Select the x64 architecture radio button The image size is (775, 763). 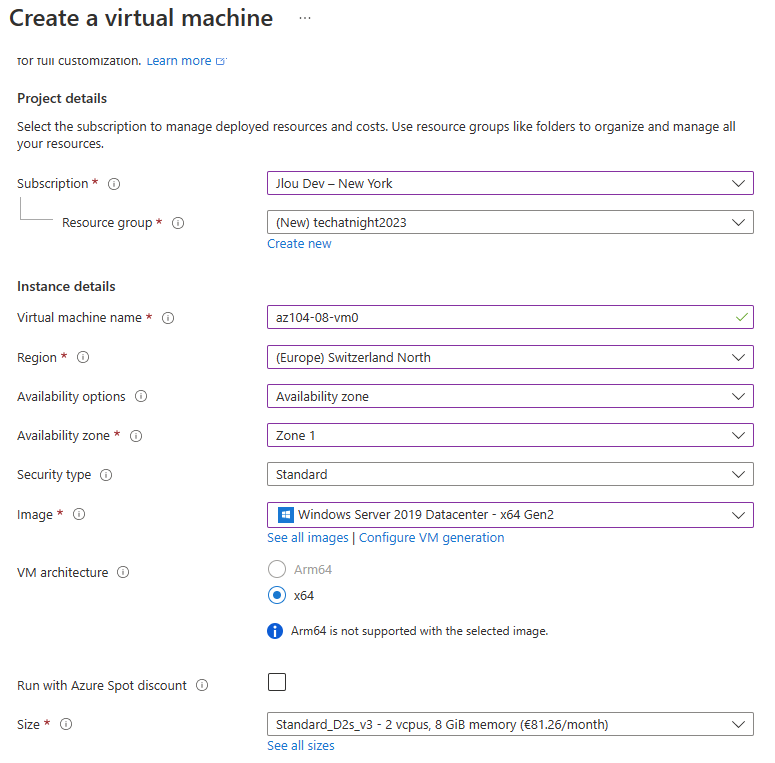click(x=277, y=595)
